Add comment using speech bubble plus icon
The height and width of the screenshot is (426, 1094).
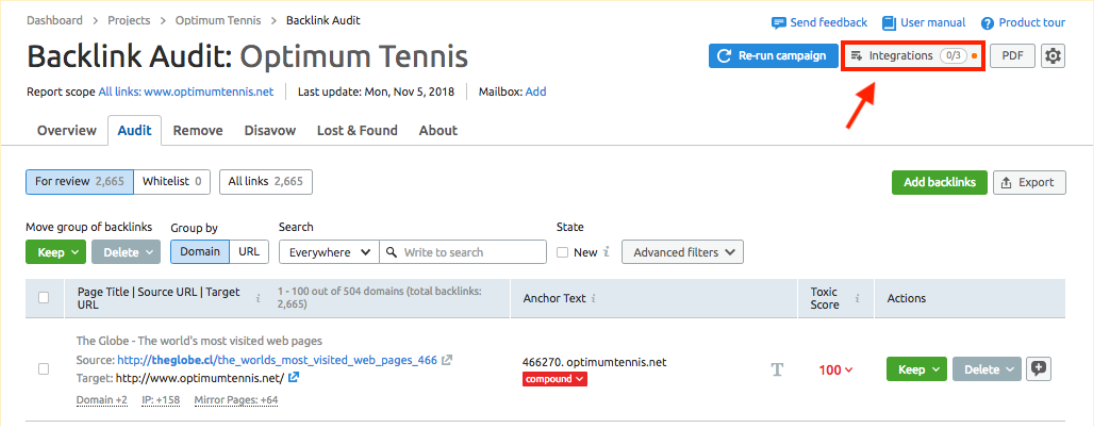(1040, 370)
